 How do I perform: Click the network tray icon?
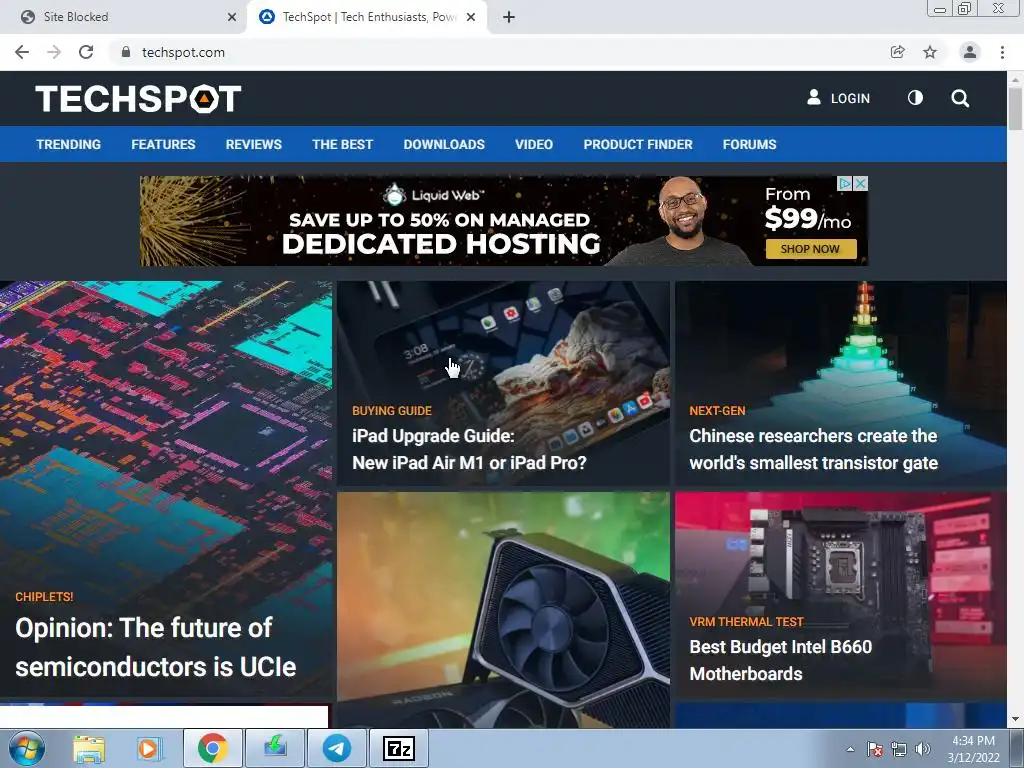(899, 749)
